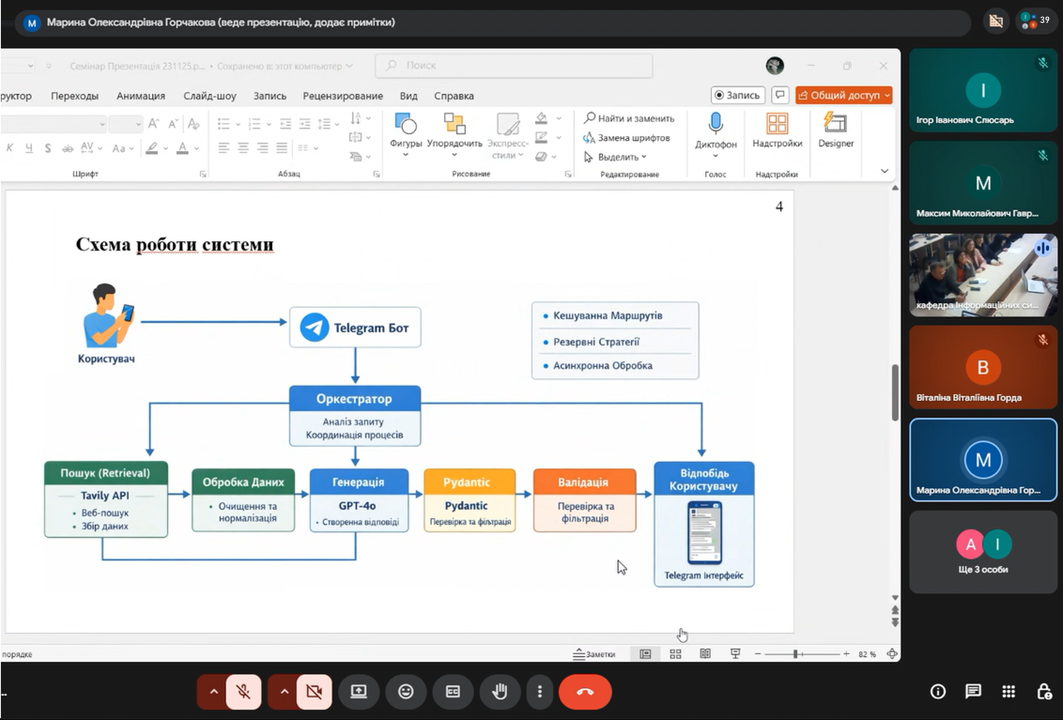
Task: Open the meeting details info icon
Action: tap(938, 691)
